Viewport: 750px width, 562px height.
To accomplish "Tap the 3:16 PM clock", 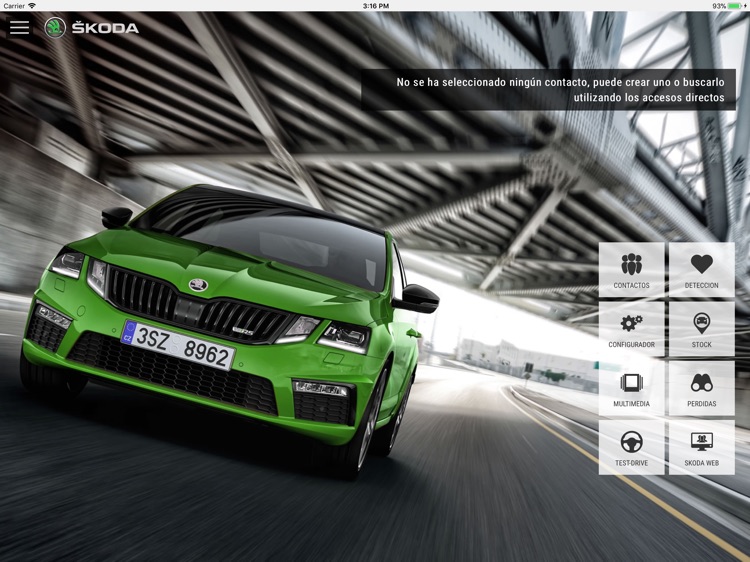I will 375,6.
